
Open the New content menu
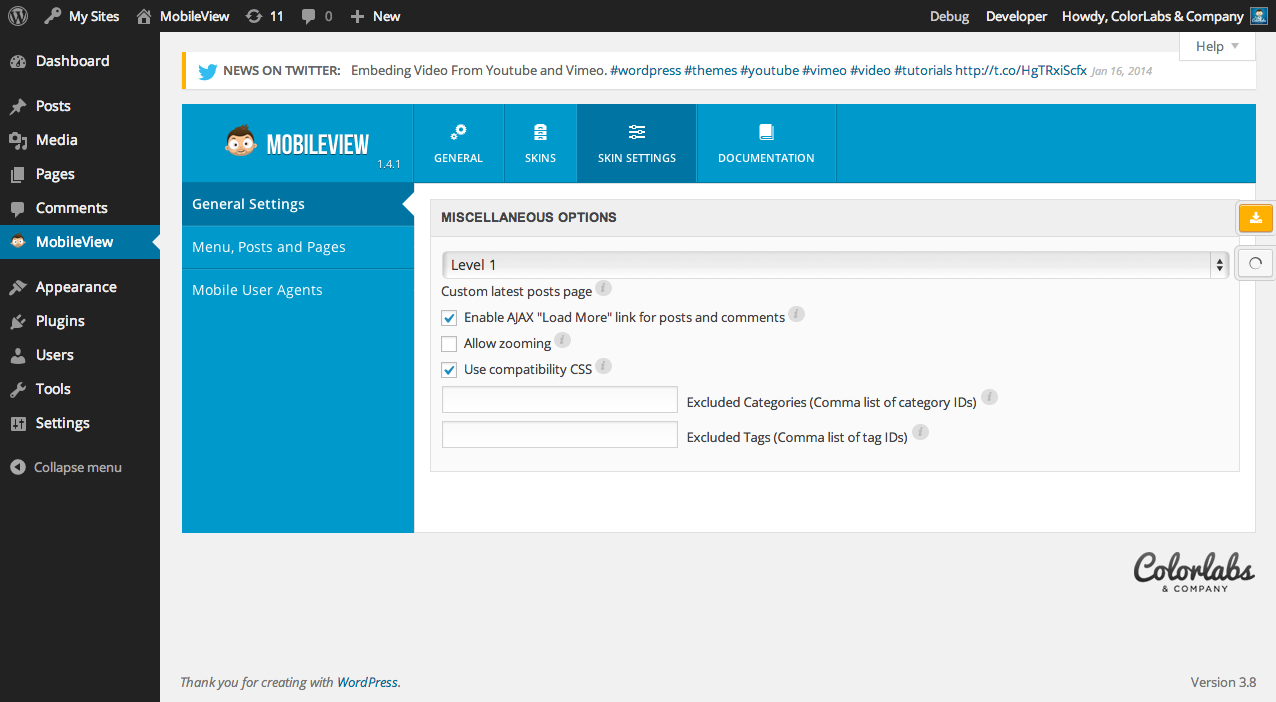point(375,16)
